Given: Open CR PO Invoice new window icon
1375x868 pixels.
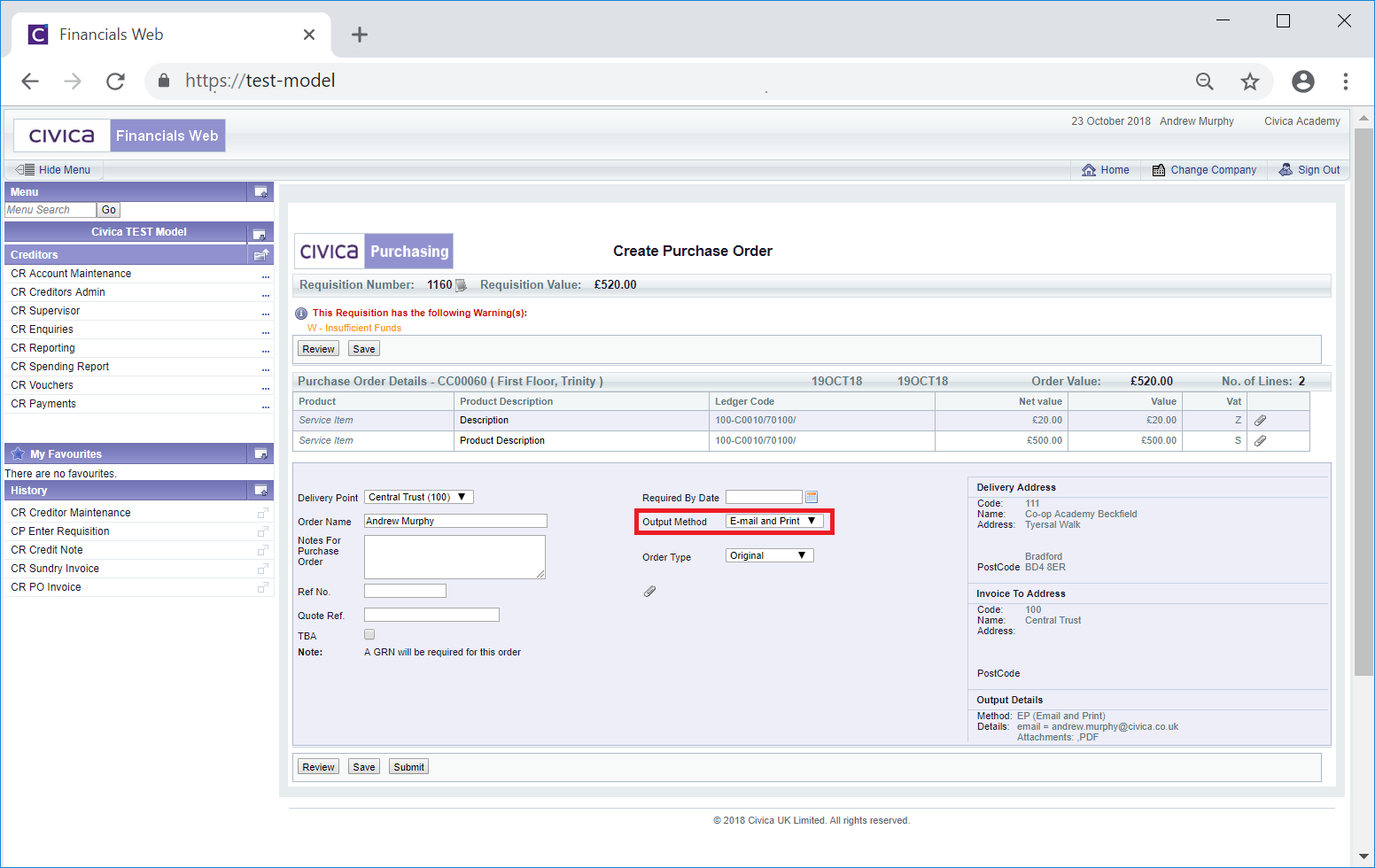Looking at the screenshot, I should tap(262, 587).
